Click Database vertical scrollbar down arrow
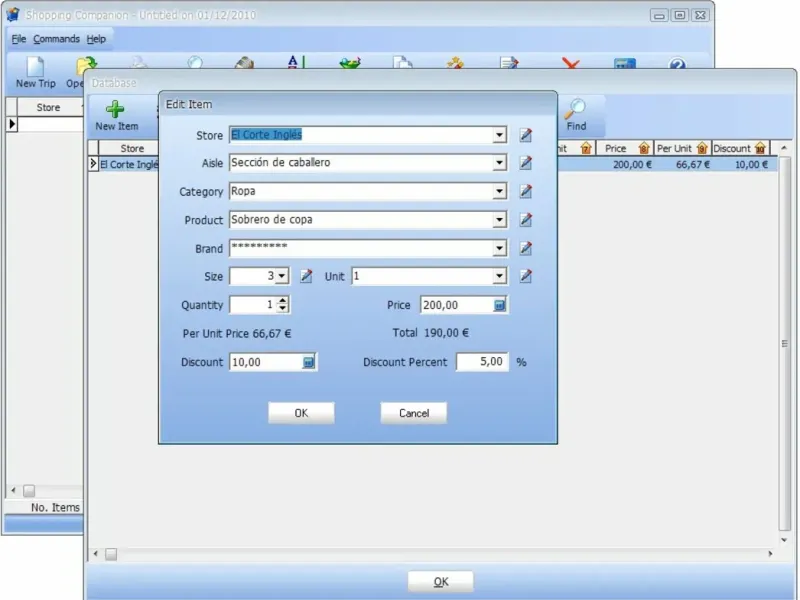 click(784, 540)
